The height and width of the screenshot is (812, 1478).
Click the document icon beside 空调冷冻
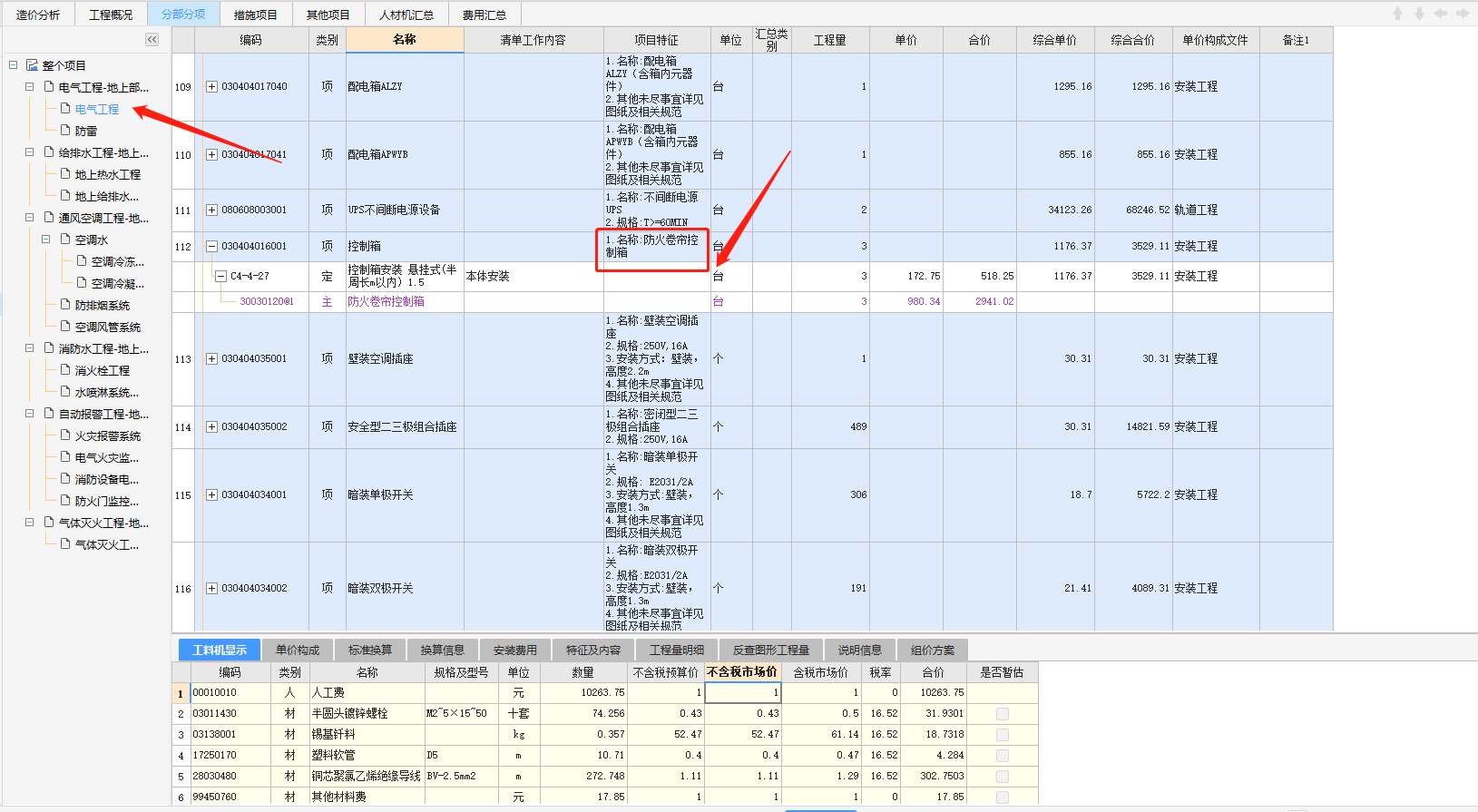click(x=82, y=261)
